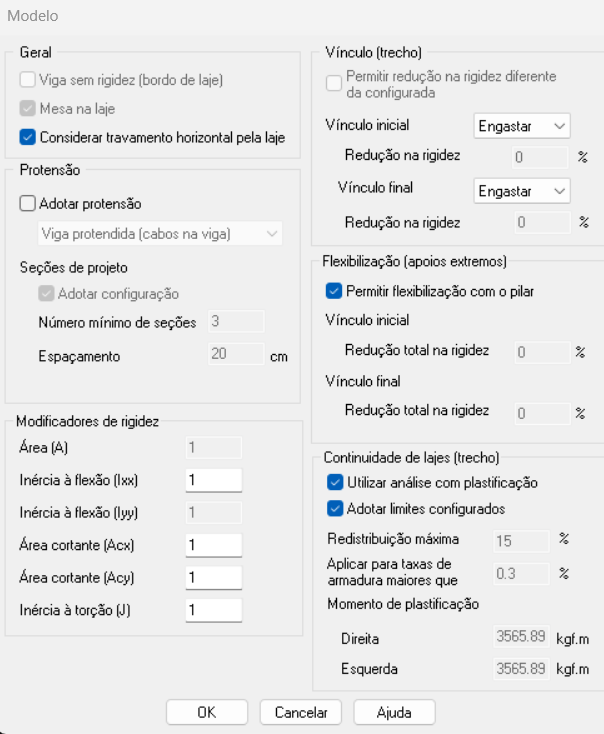604x734 pixels.
Task: Click the Inércia à torção (J) field
Action: click(214, 609)
